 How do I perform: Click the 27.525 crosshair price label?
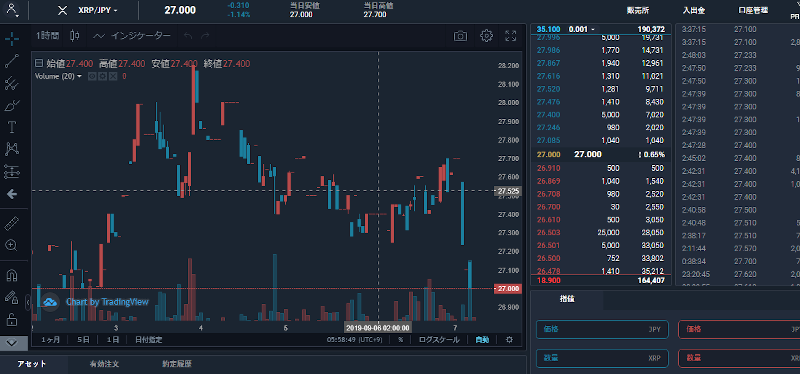[508, 191]
